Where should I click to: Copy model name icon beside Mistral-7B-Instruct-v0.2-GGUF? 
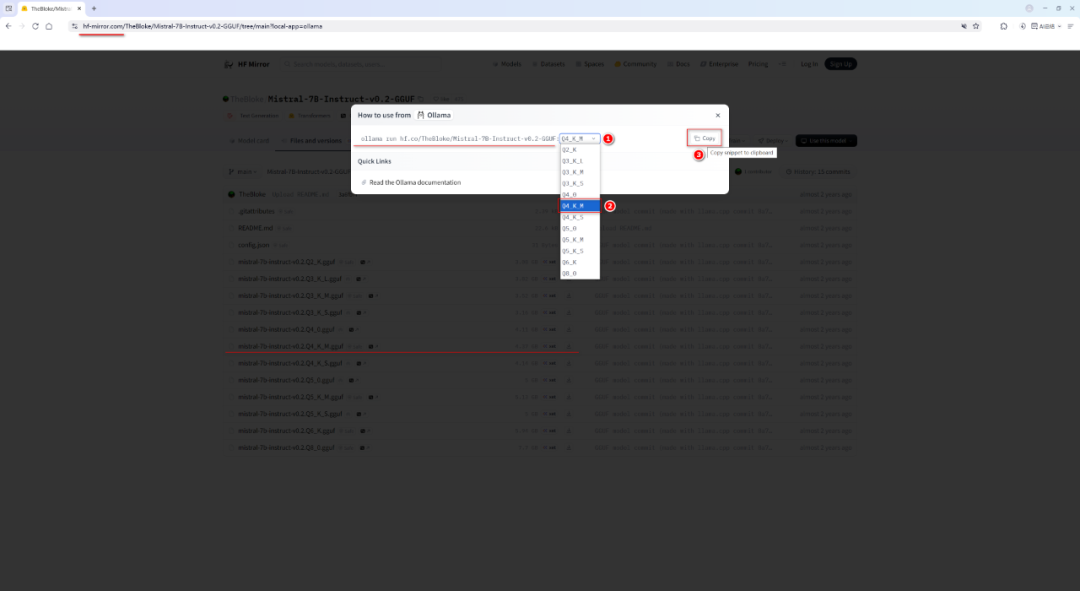click(421, 99)
